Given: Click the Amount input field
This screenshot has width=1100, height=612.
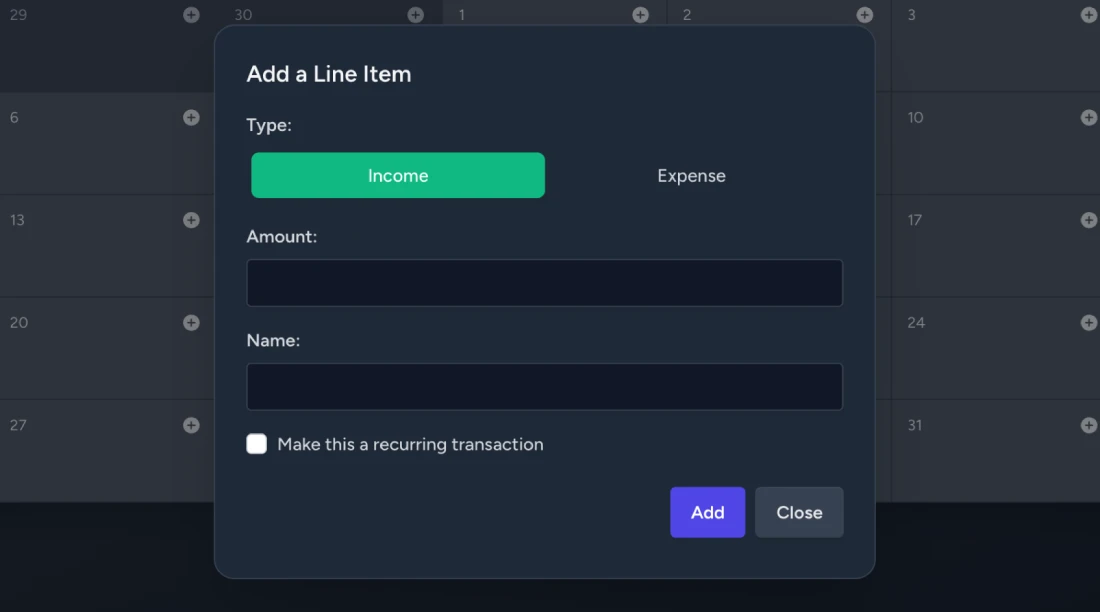Looking at the screenshot, I should [x=544, y=282].
